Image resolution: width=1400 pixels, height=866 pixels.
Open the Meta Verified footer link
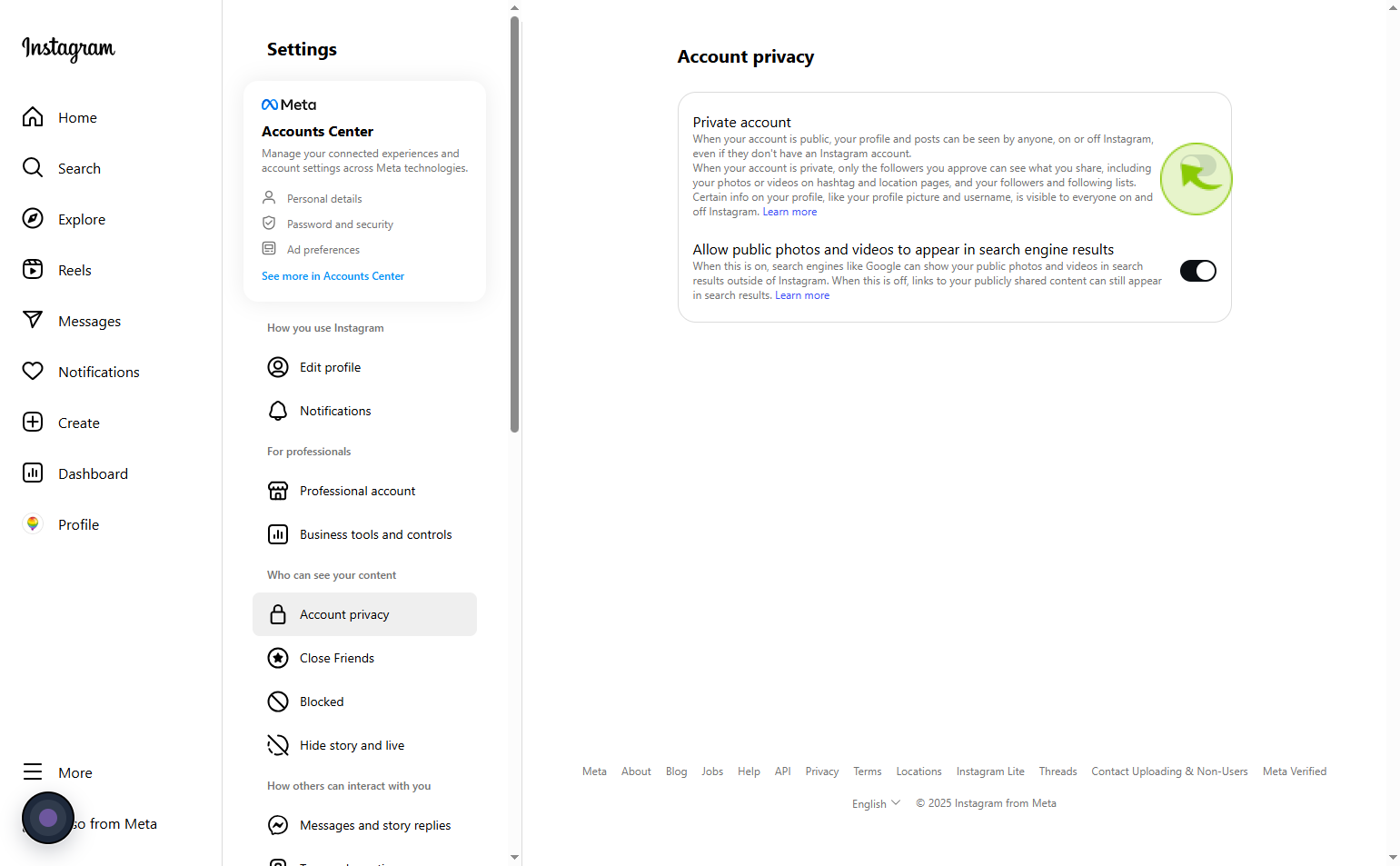tap(1295, 771)
